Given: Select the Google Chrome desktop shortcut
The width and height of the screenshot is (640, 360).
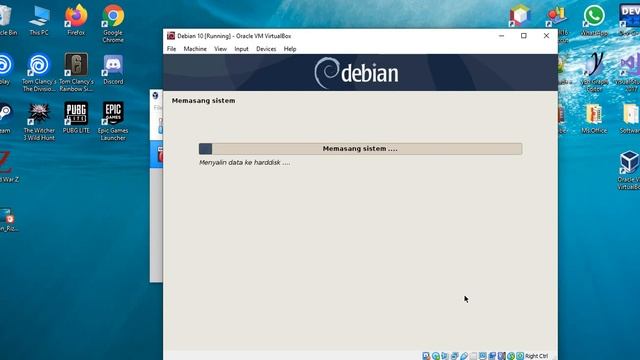Looking at the screenshot, I should [113, 24].
